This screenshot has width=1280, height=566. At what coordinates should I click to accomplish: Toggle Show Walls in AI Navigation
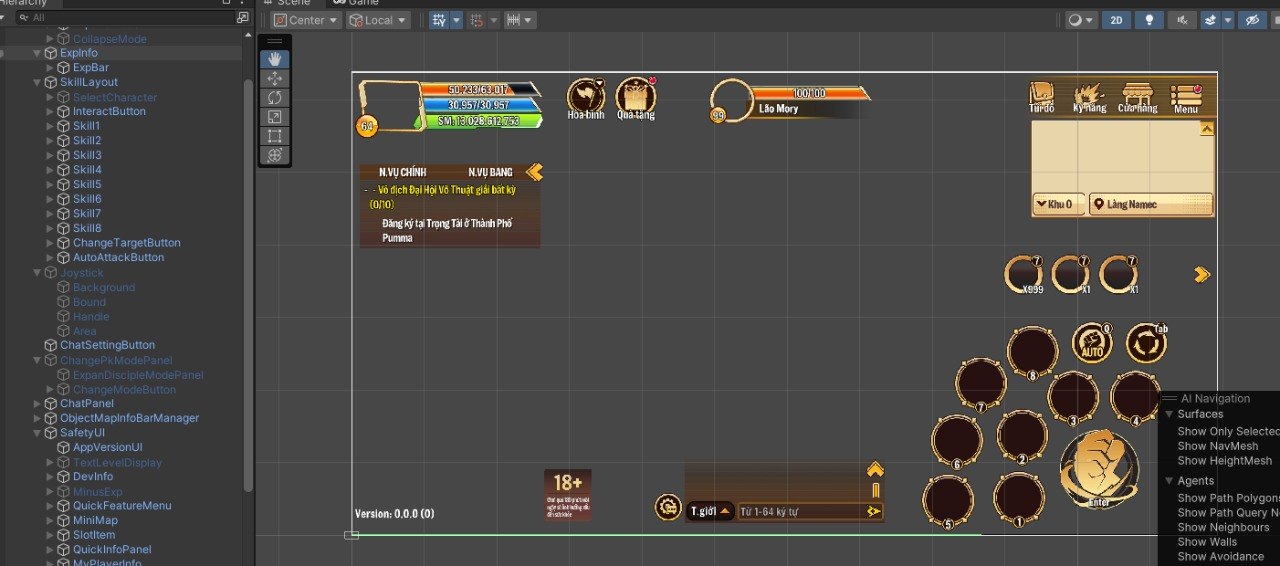(1207, 542)
